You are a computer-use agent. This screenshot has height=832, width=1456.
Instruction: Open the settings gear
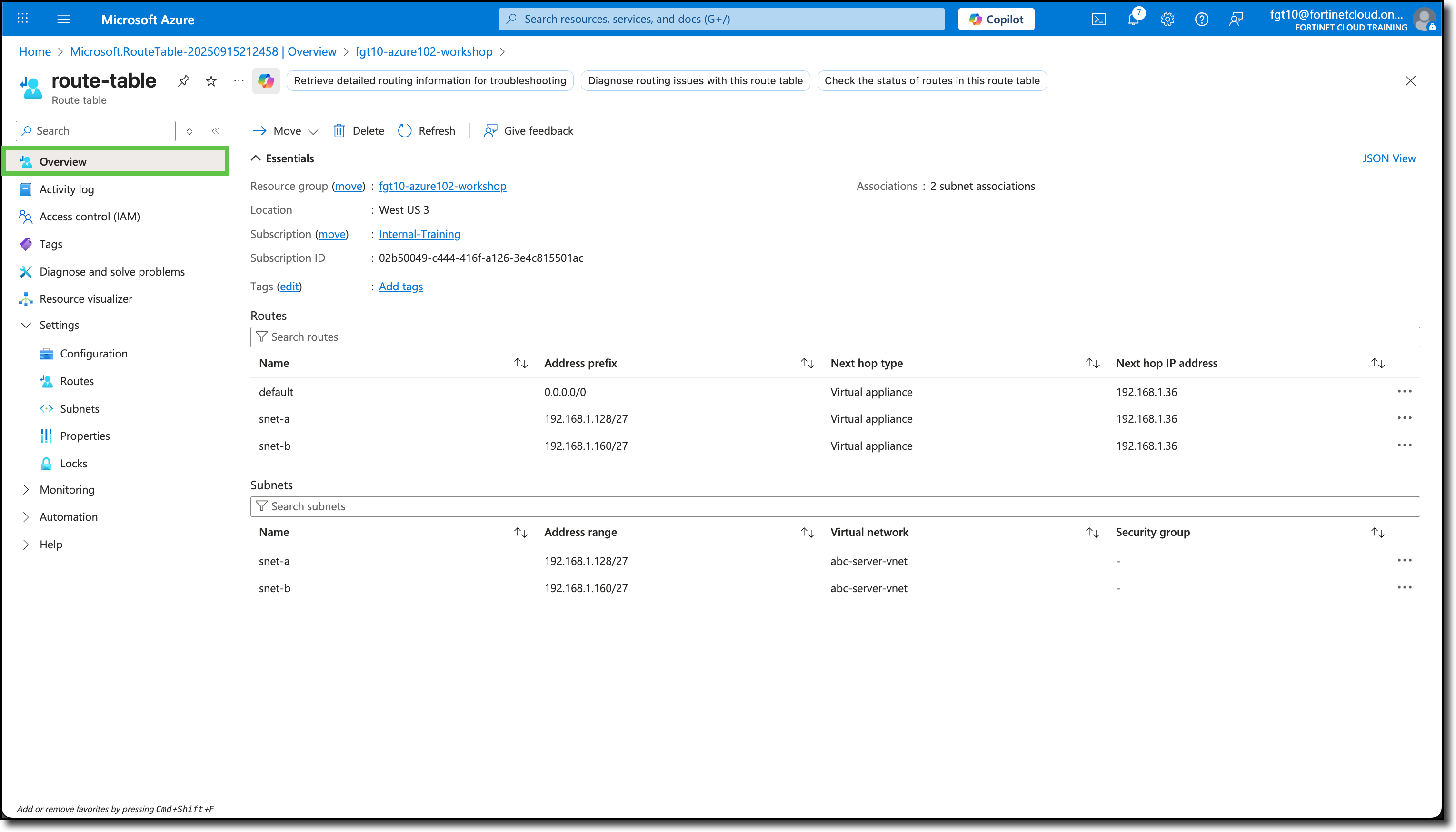1167,19
